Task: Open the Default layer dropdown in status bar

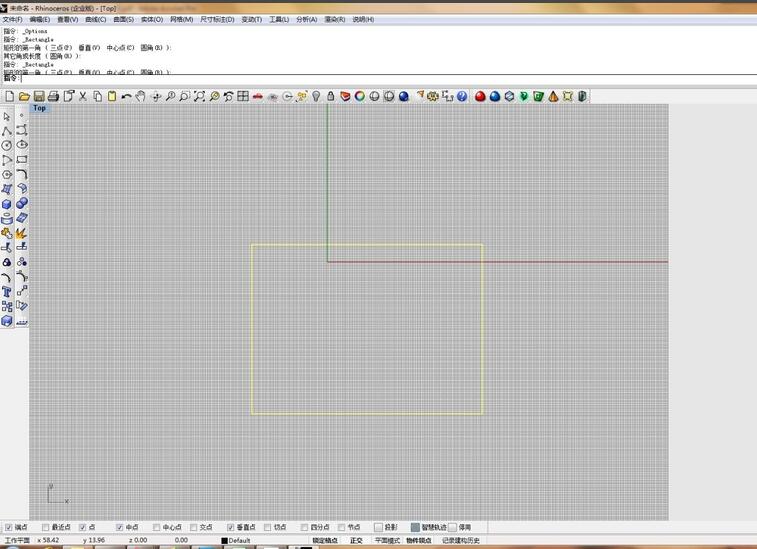Action: tap(238, 541)
